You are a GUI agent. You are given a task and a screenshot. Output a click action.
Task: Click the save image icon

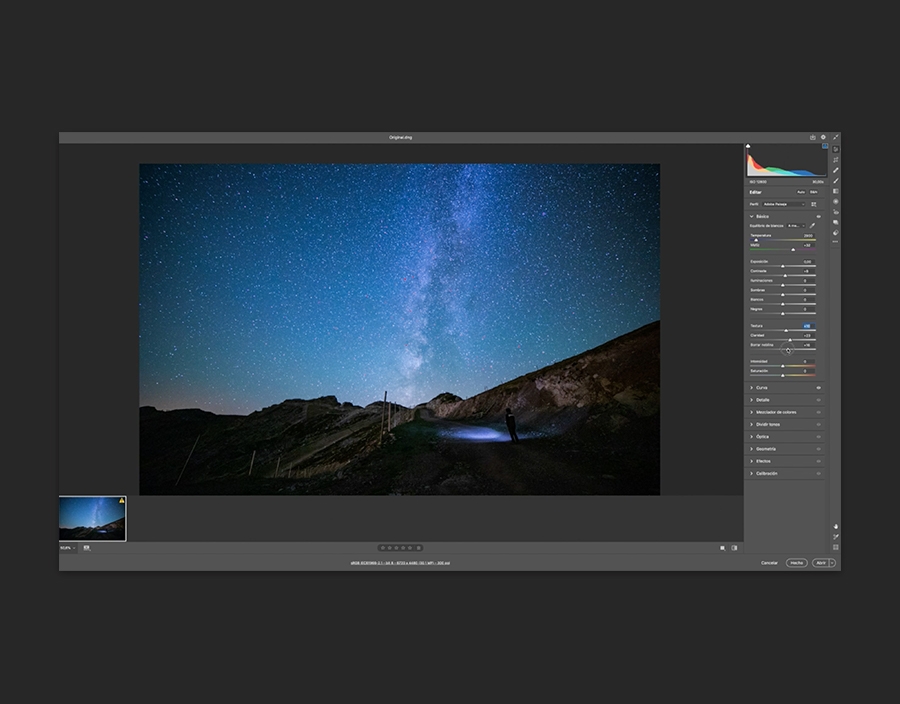[813, 137]
